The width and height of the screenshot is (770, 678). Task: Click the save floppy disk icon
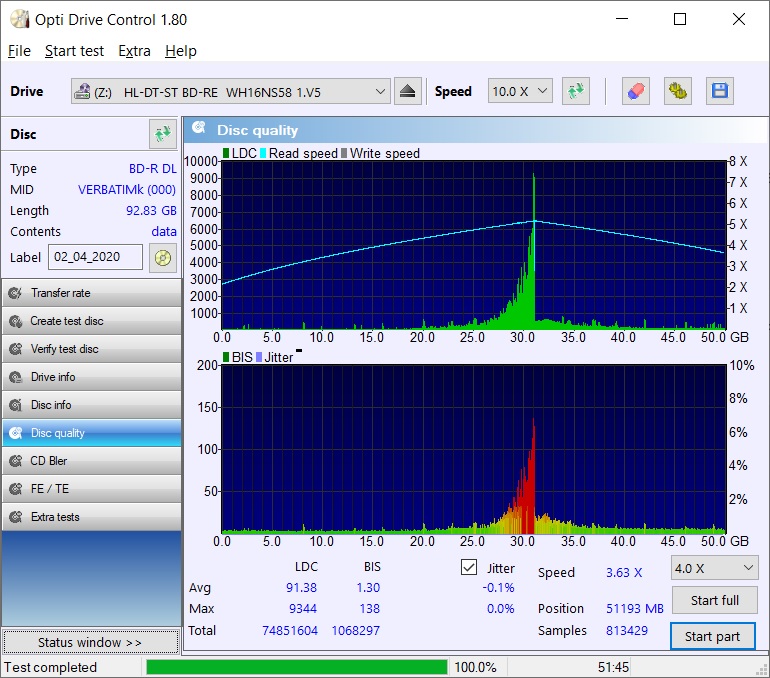(x=719, y=92)
